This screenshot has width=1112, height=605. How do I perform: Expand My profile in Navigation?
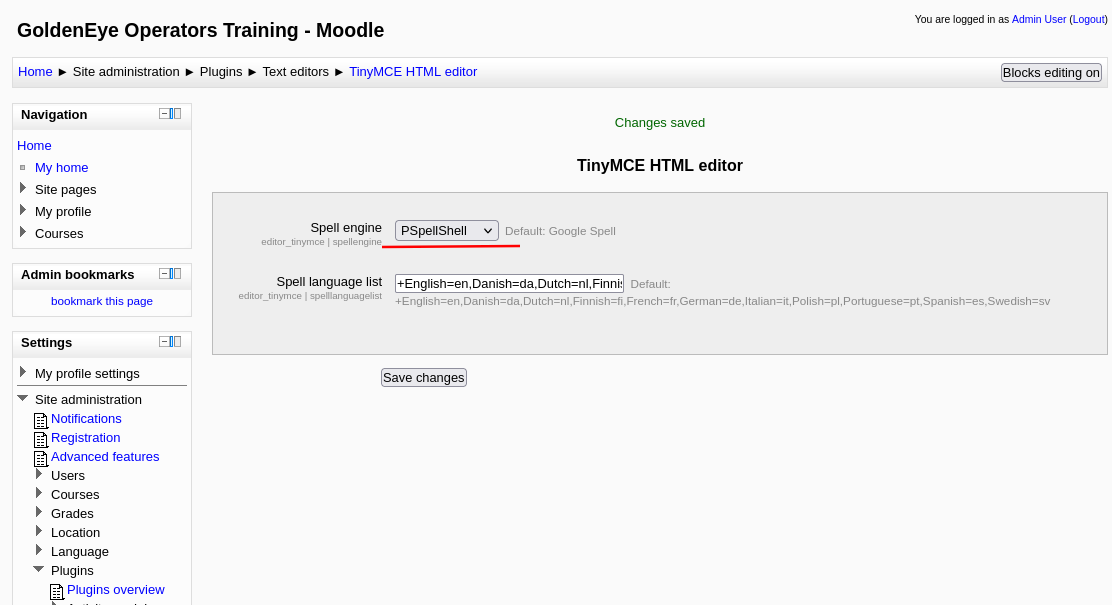pyautogui.click(x=23, y=210)
